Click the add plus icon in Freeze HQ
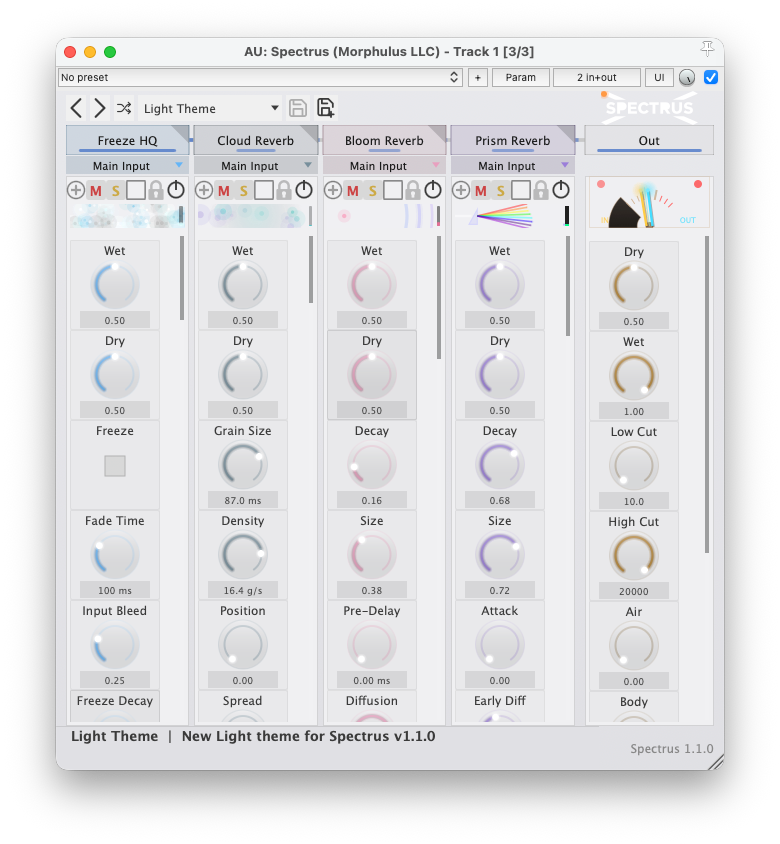This screenshot has height=844, width=780. coord(76,190)
